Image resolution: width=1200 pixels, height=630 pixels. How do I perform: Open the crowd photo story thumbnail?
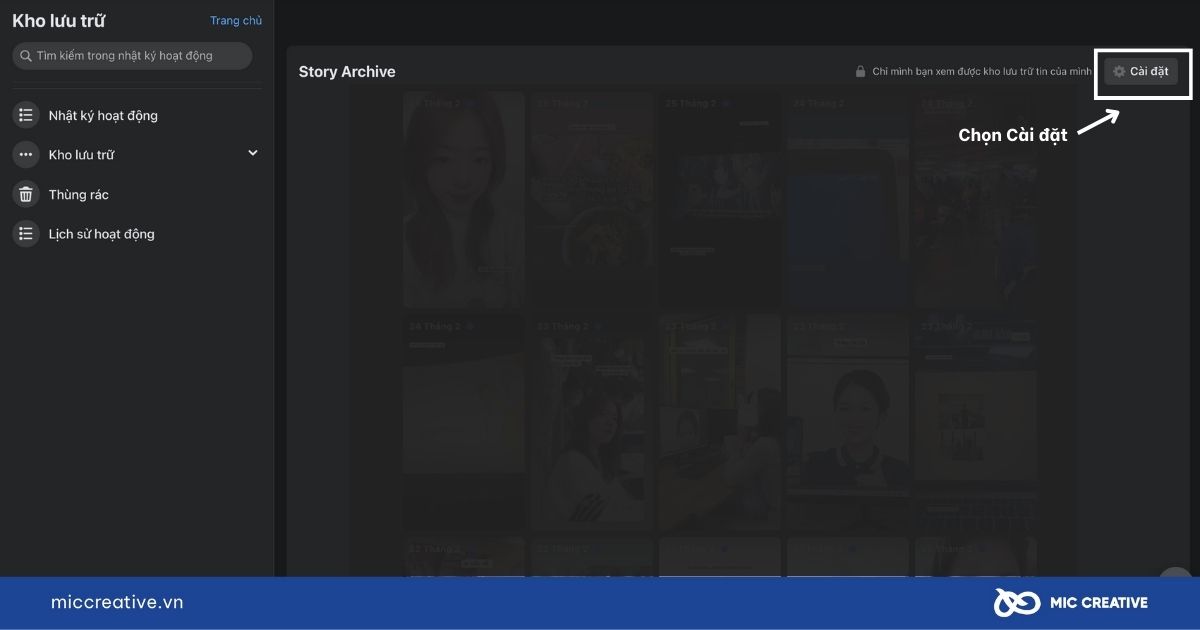[973, 200]
